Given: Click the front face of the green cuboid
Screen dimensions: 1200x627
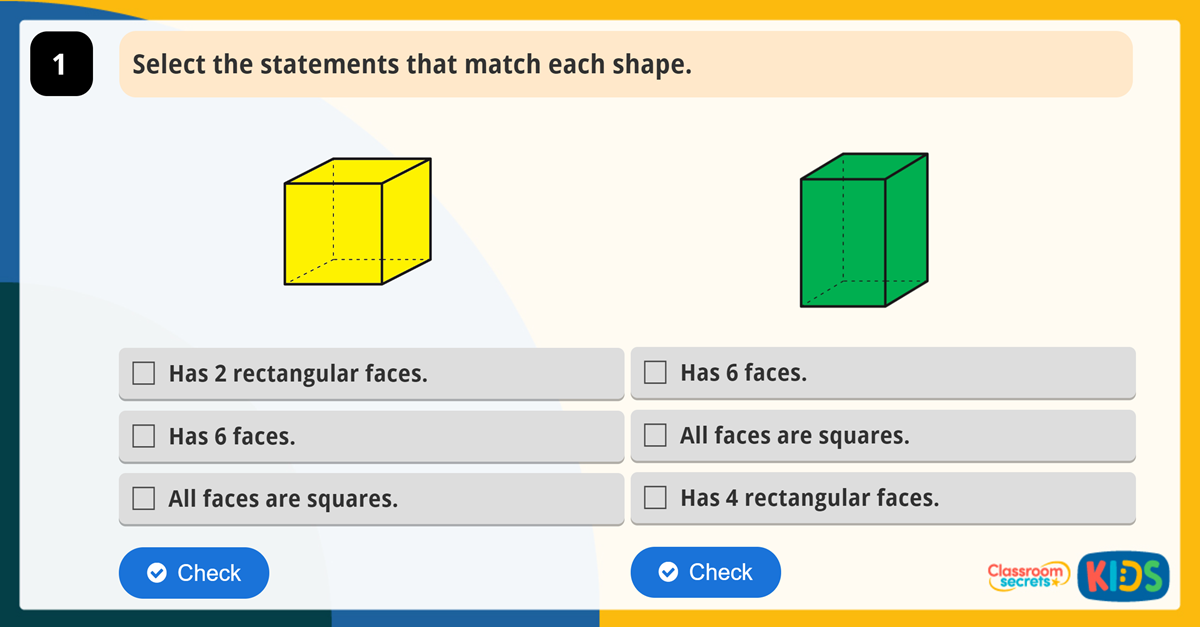Looking at the screenshot, I should pyautogui.click(x=842, y=242).
